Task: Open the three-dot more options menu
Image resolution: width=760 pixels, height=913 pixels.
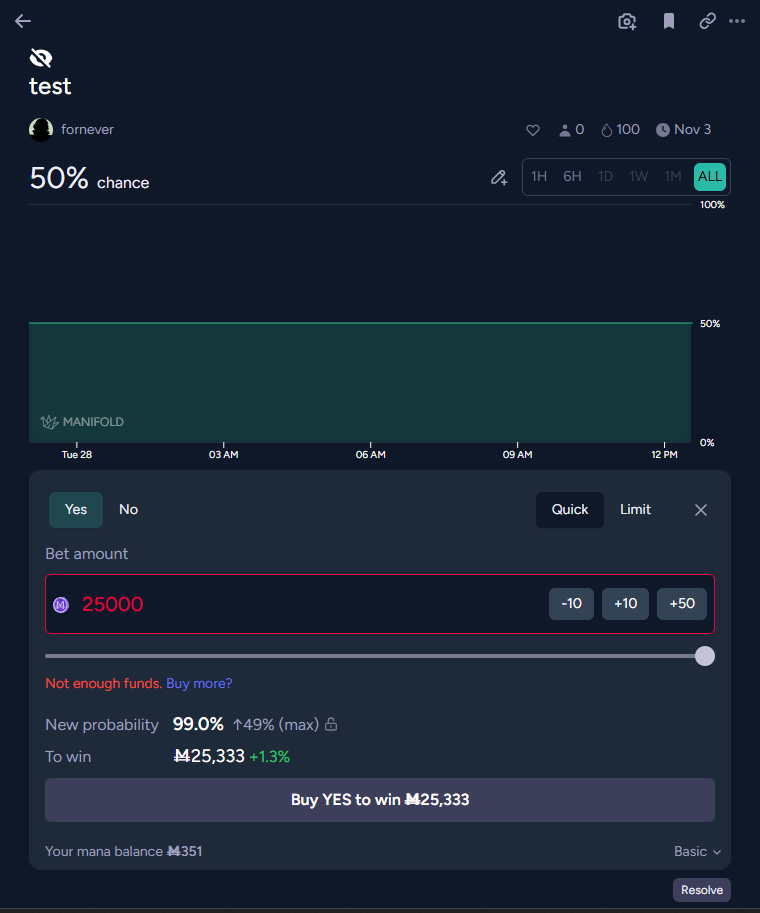Action: tap(737, 21)
